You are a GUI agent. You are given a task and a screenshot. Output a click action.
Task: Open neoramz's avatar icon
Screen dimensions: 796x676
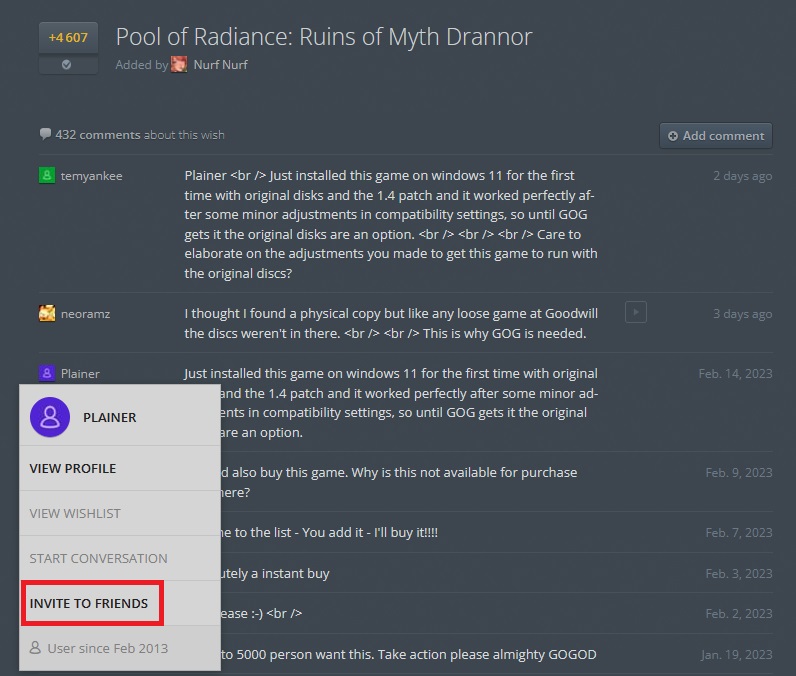coord(47,313)
